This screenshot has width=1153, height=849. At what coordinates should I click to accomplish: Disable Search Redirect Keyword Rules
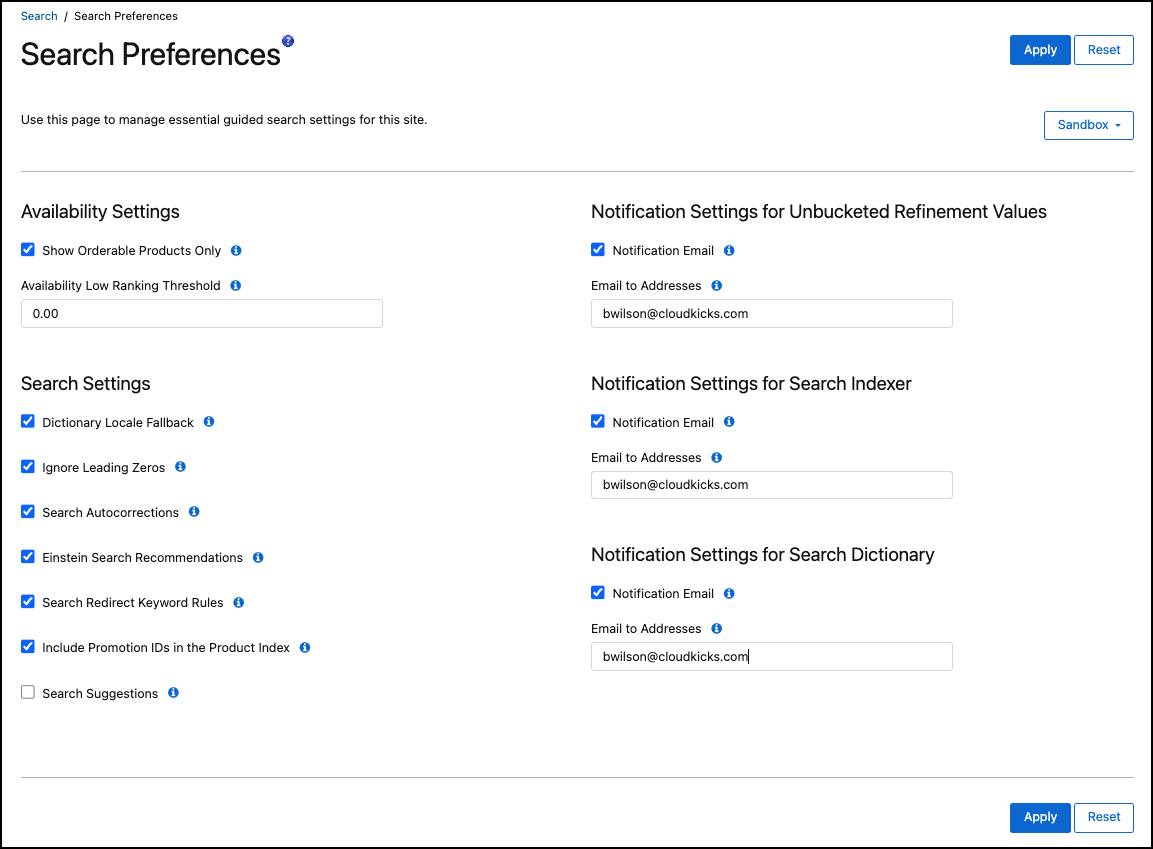click(x=28, y=601)
